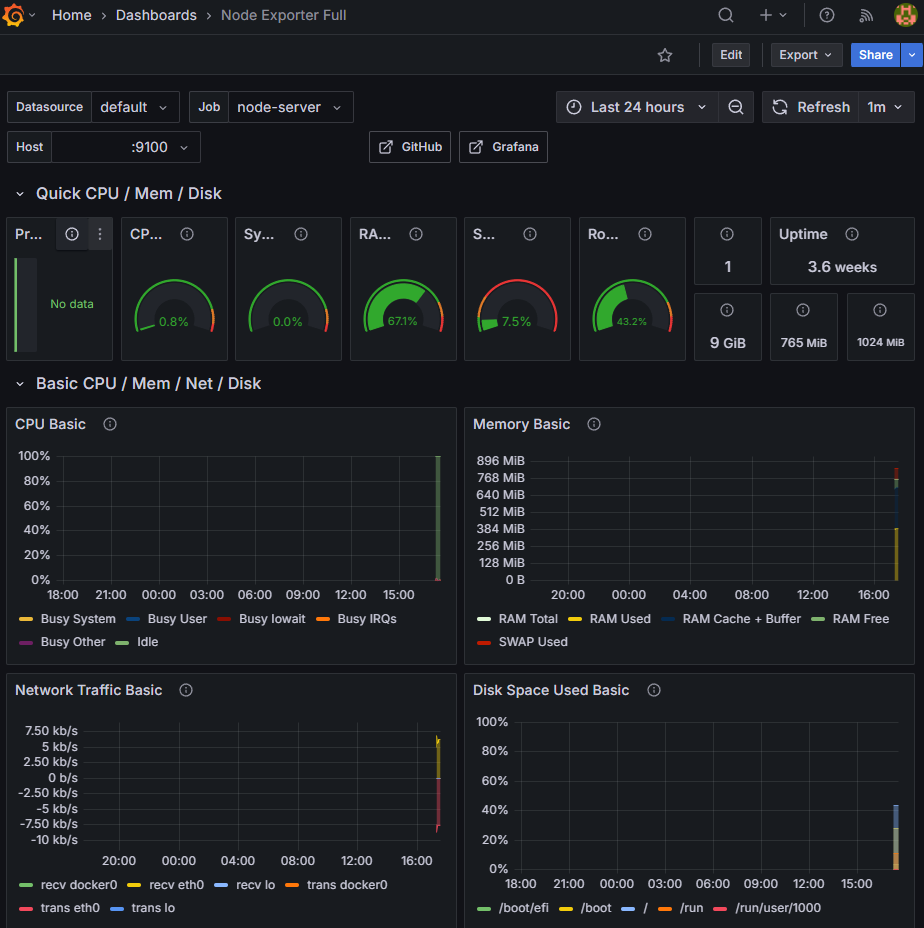Image resolution: width=924 pixels, height=928 pixels.
Task: Open the Export menu
Action: [x=806, y=55]
